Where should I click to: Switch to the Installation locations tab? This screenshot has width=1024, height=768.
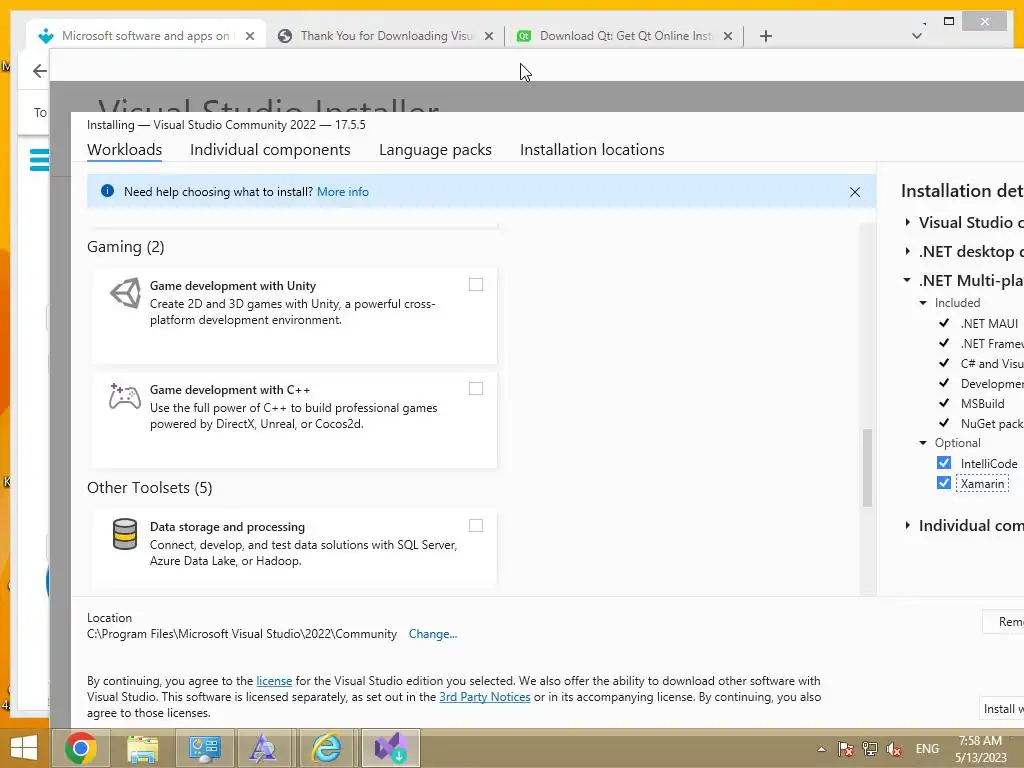(x=592, y=150)
